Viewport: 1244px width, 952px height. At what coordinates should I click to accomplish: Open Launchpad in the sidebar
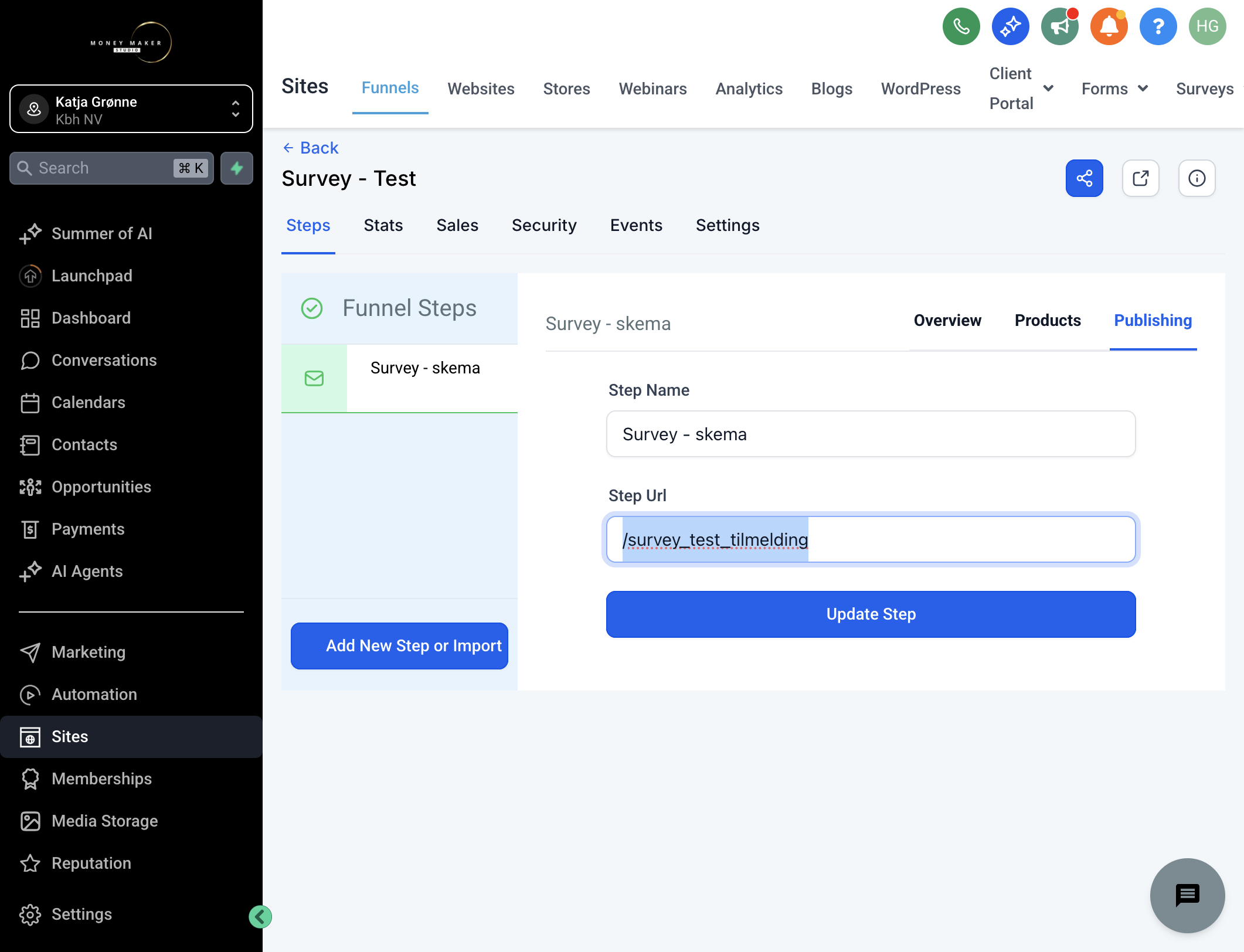(x=131, y=276)
